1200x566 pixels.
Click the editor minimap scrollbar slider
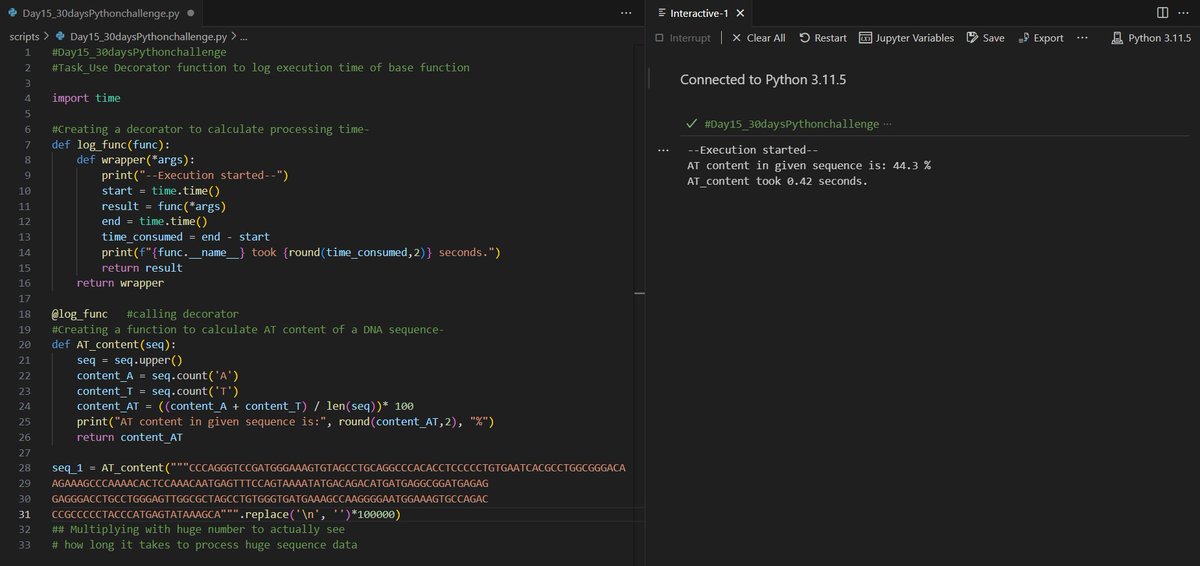point(640,295)
